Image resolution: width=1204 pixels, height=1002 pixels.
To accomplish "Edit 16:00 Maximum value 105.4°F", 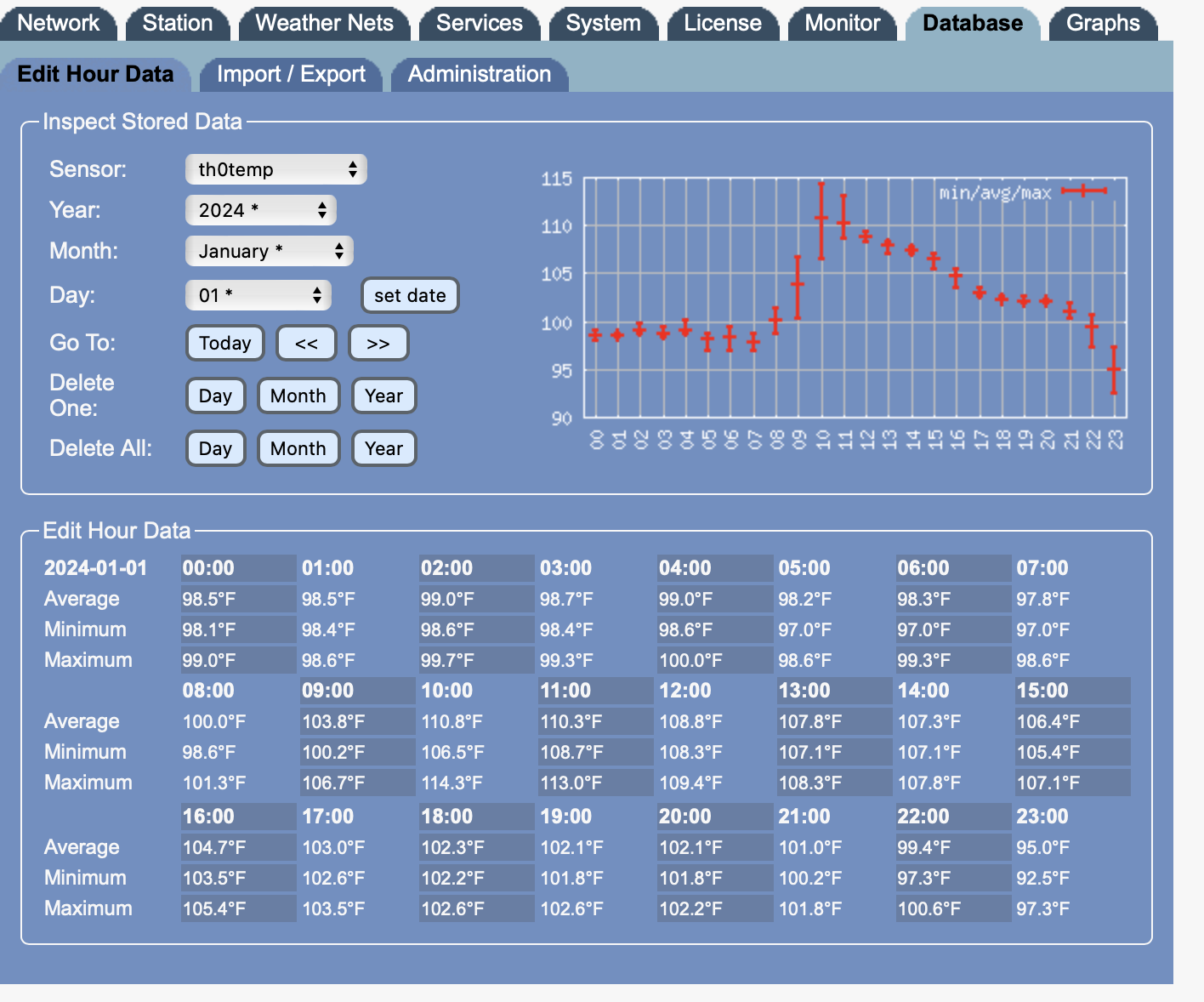I will (x=238, y=908).
